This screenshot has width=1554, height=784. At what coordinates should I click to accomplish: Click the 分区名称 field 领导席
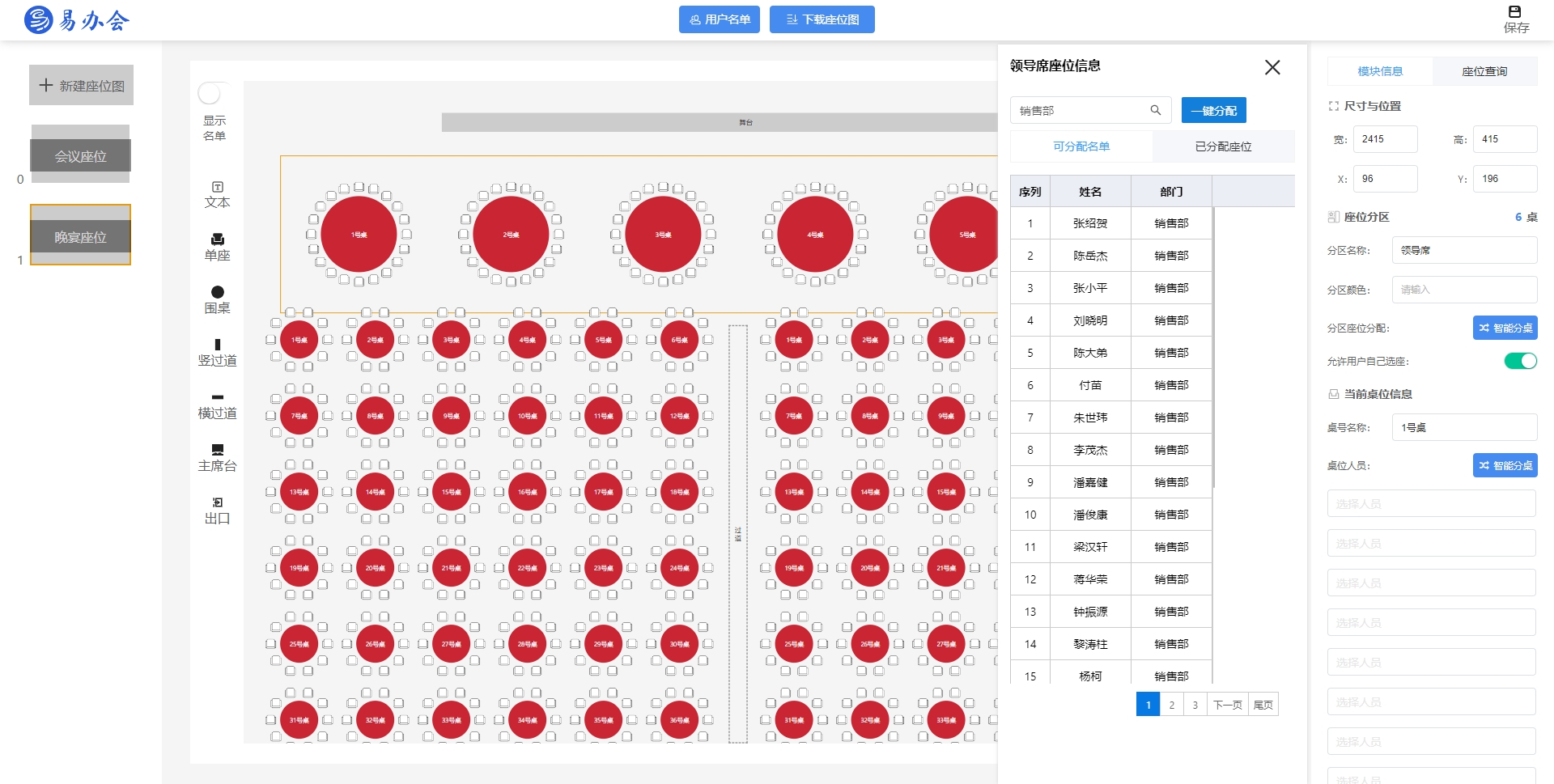1464,250
